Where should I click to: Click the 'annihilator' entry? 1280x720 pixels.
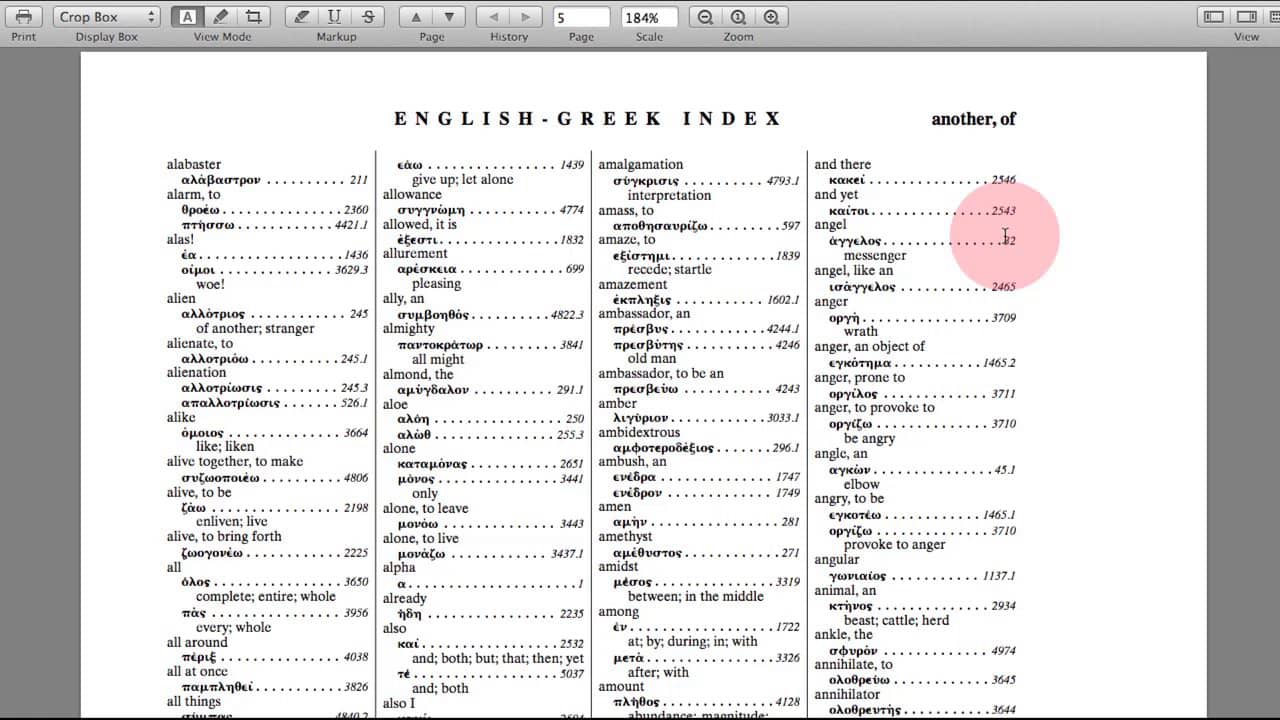pyautogui.click(x=847, y=695)
